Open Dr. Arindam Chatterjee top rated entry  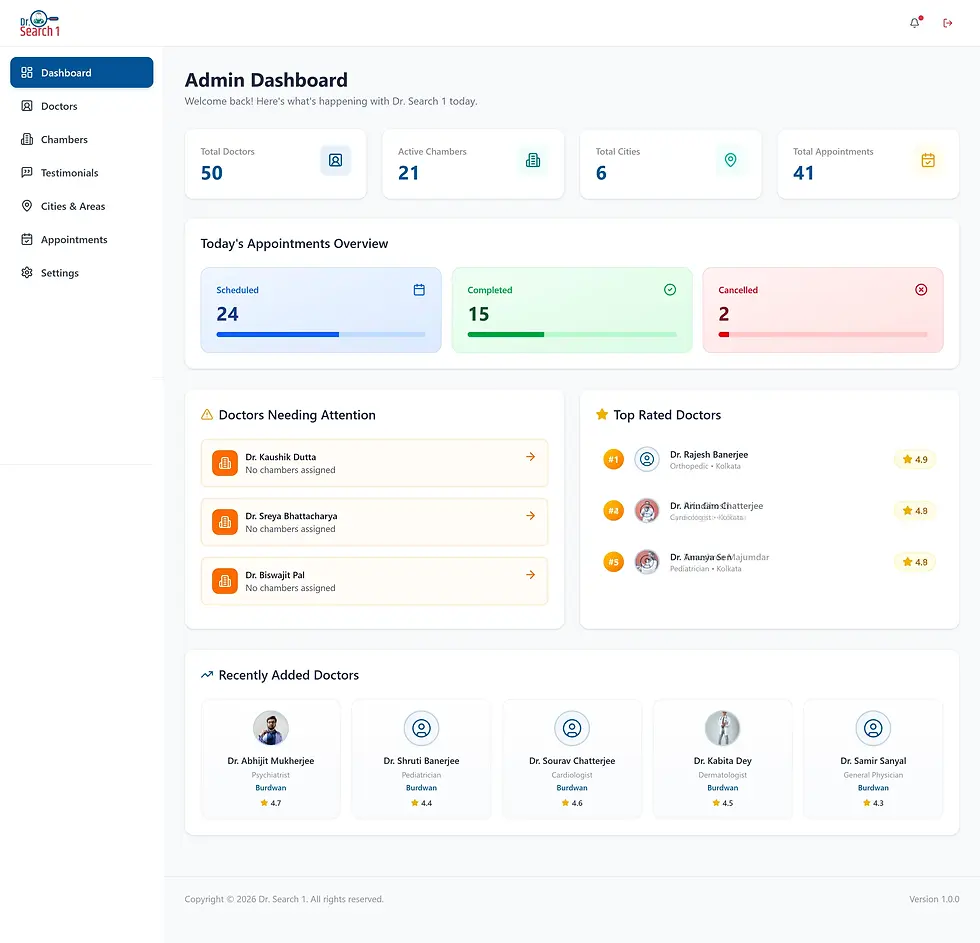(769, 511)
